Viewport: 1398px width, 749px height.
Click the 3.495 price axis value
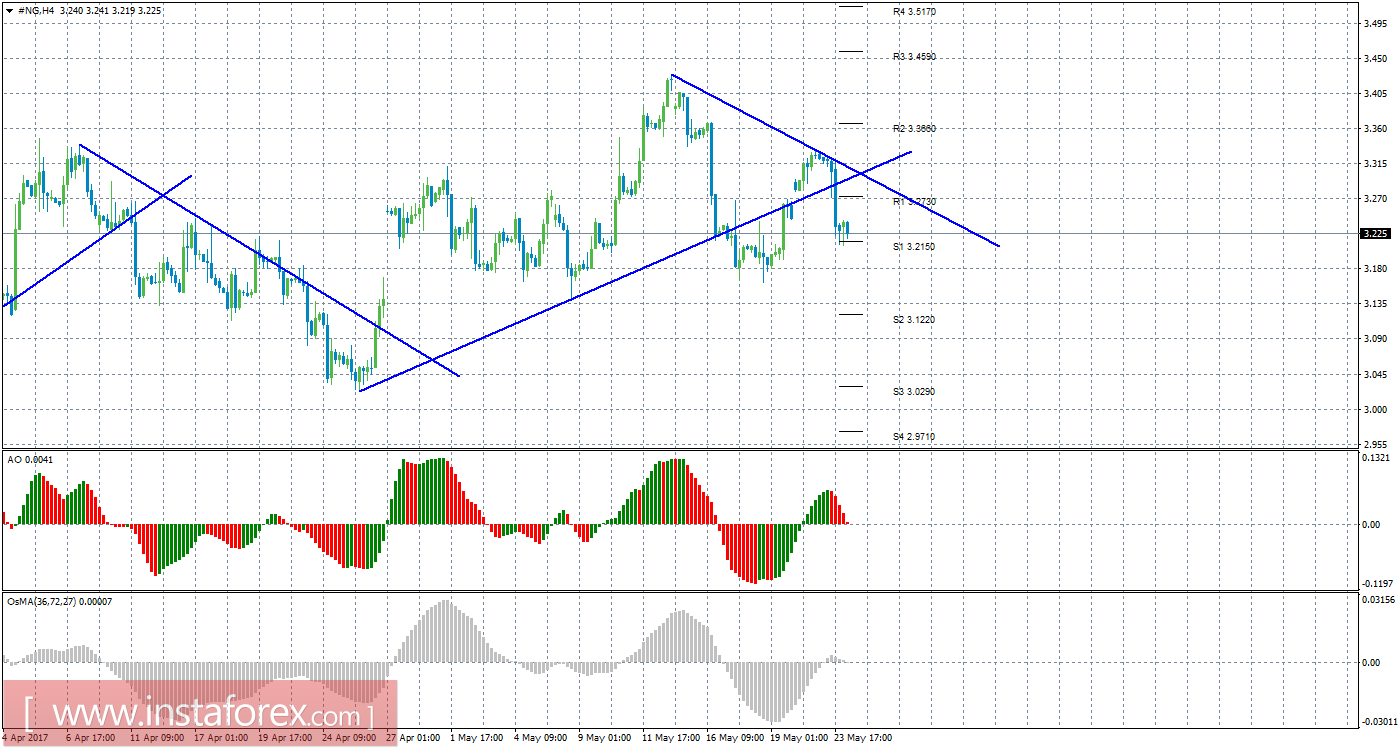click(x=1374, y=24)
